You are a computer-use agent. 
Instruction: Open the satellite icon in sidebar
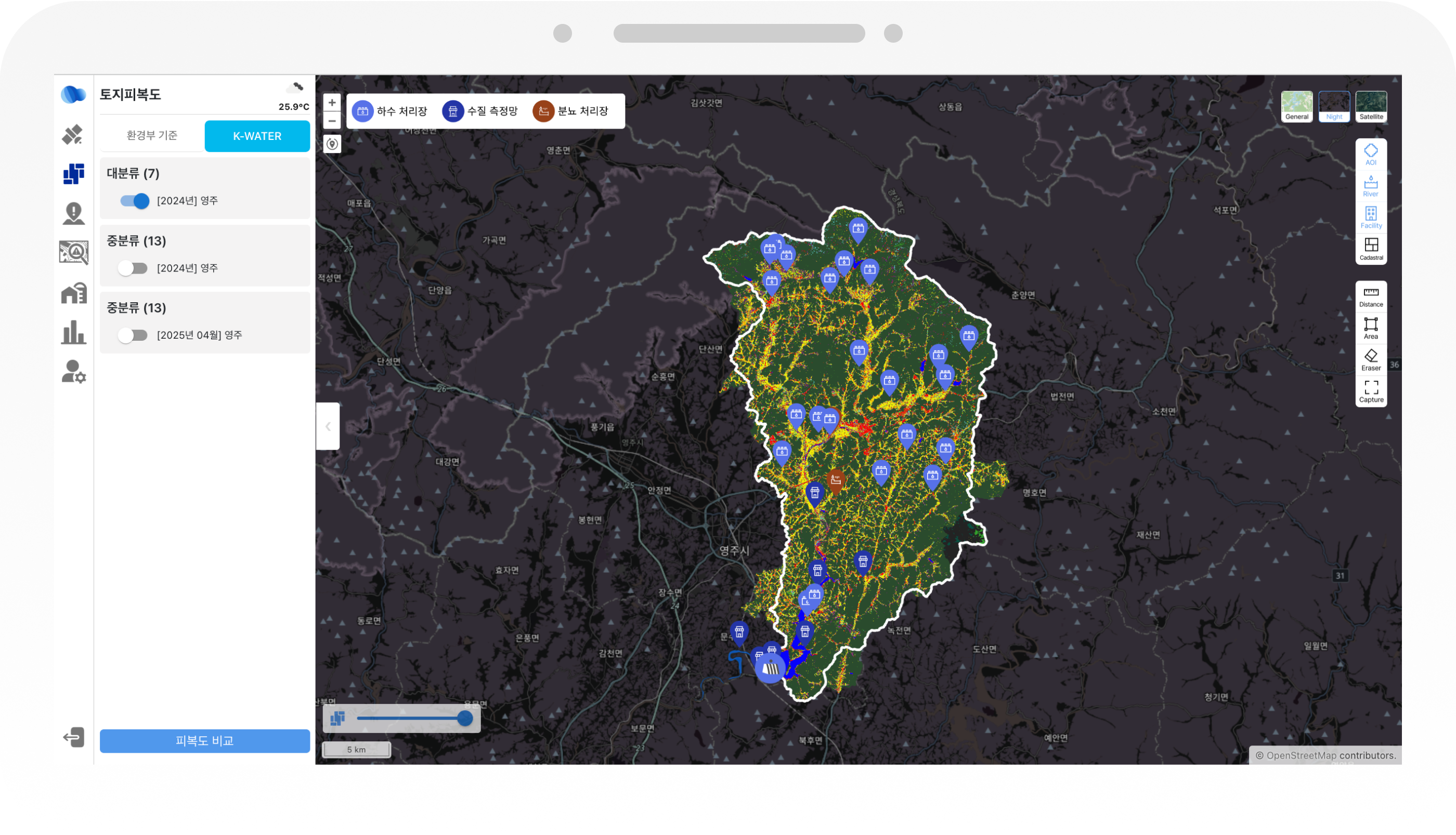click(73, 135)
